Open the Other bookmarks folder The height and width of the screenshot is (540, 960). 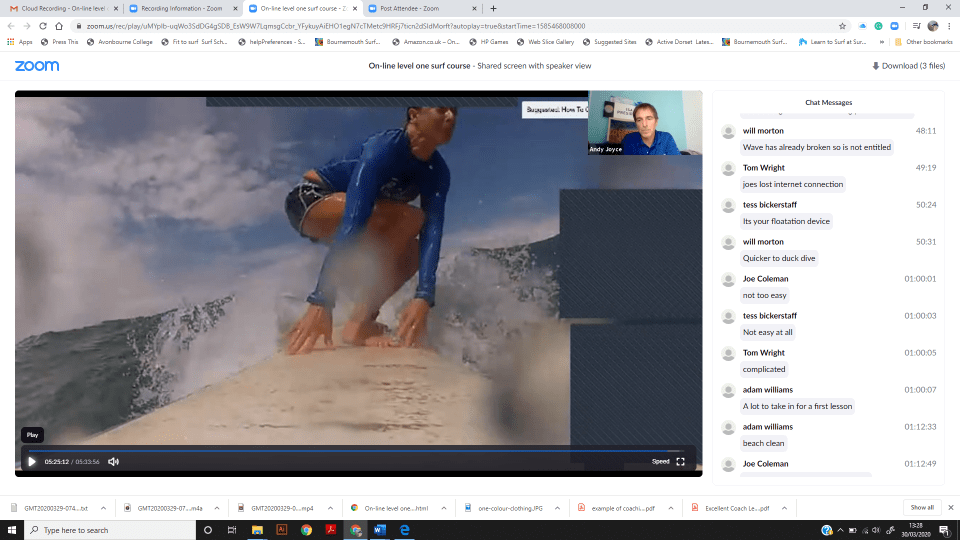[922, 42]
